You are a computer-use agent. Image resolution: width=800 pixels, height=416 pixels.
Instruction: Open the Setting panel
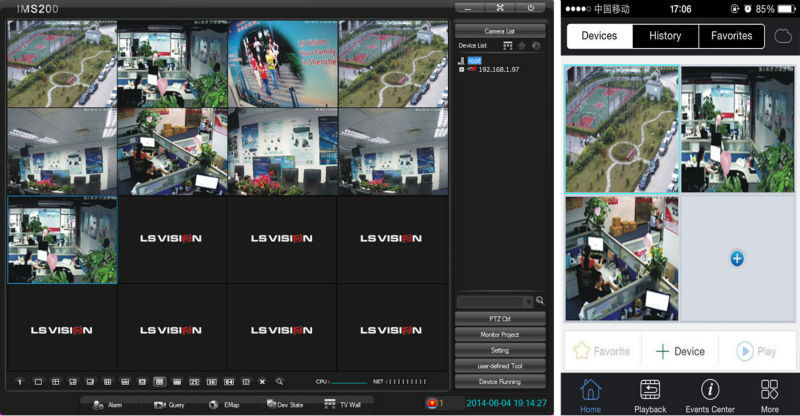coord(500,350)
